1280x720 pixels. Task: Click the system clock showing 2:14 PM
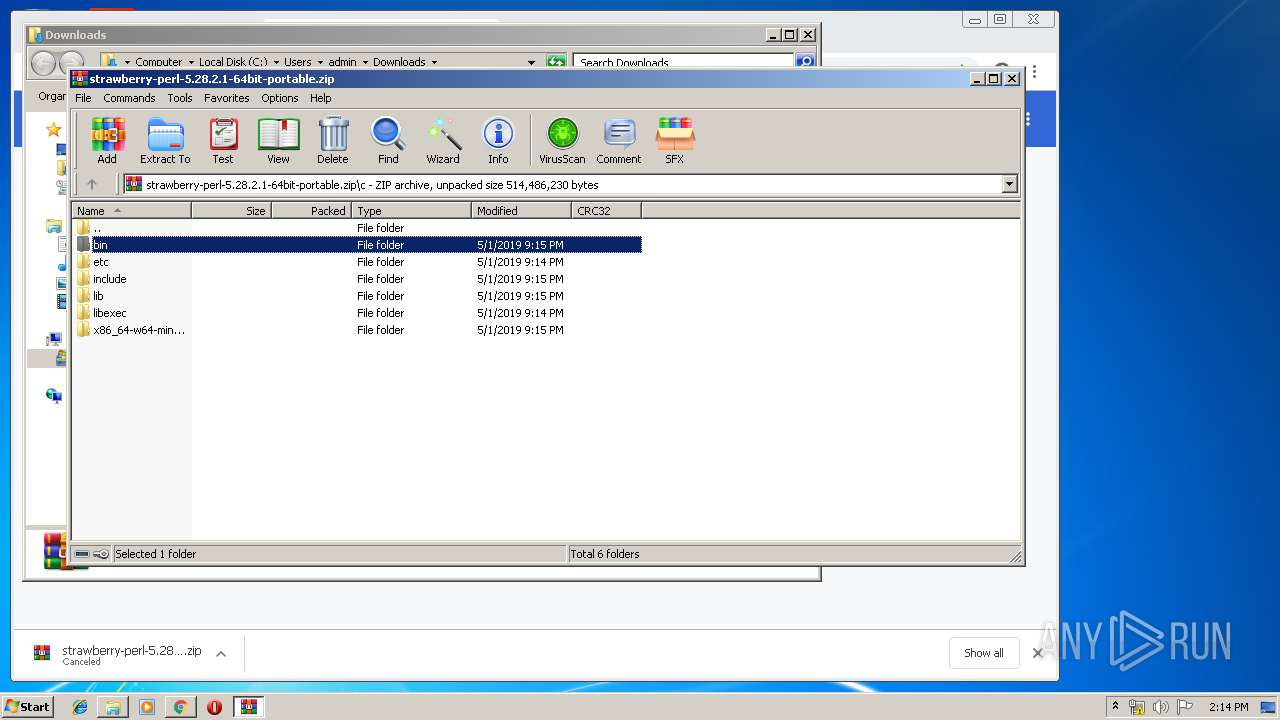tap(1228, 707)
